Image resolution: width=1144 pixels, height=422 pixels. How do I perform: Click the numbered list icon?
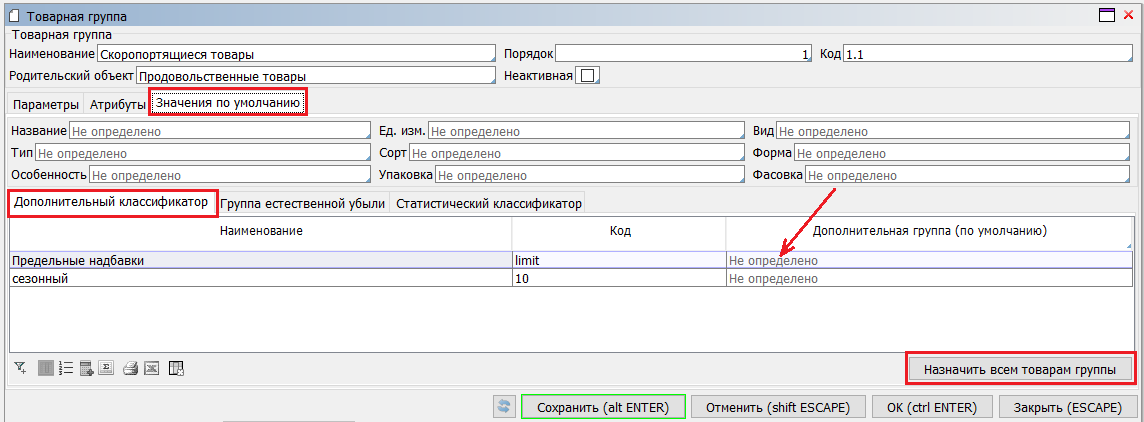(66, 368)
